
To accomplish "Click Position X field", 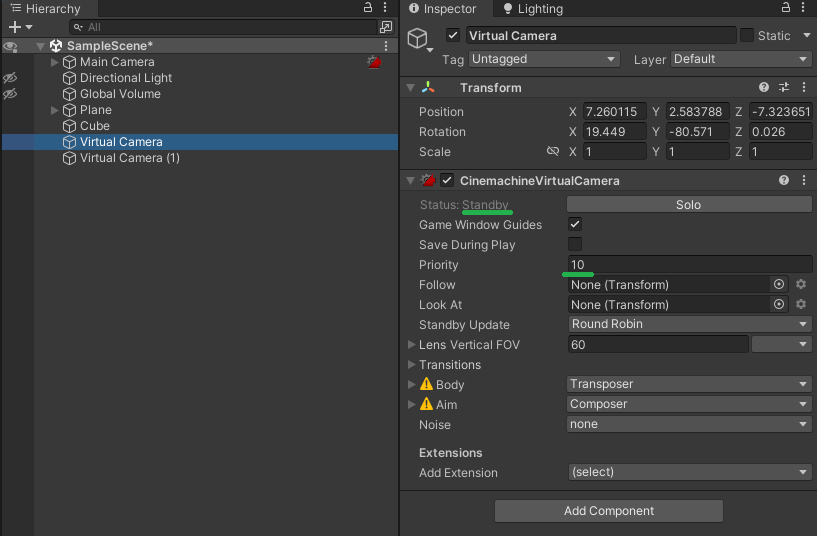I will click(x=614, y=111).
